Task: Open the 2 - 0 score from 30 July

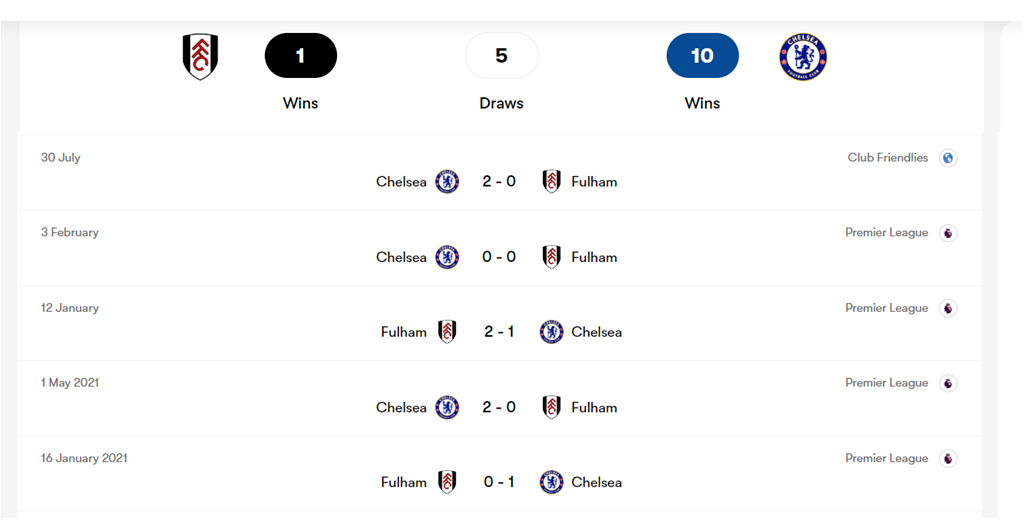Action: tap(499, 182)
